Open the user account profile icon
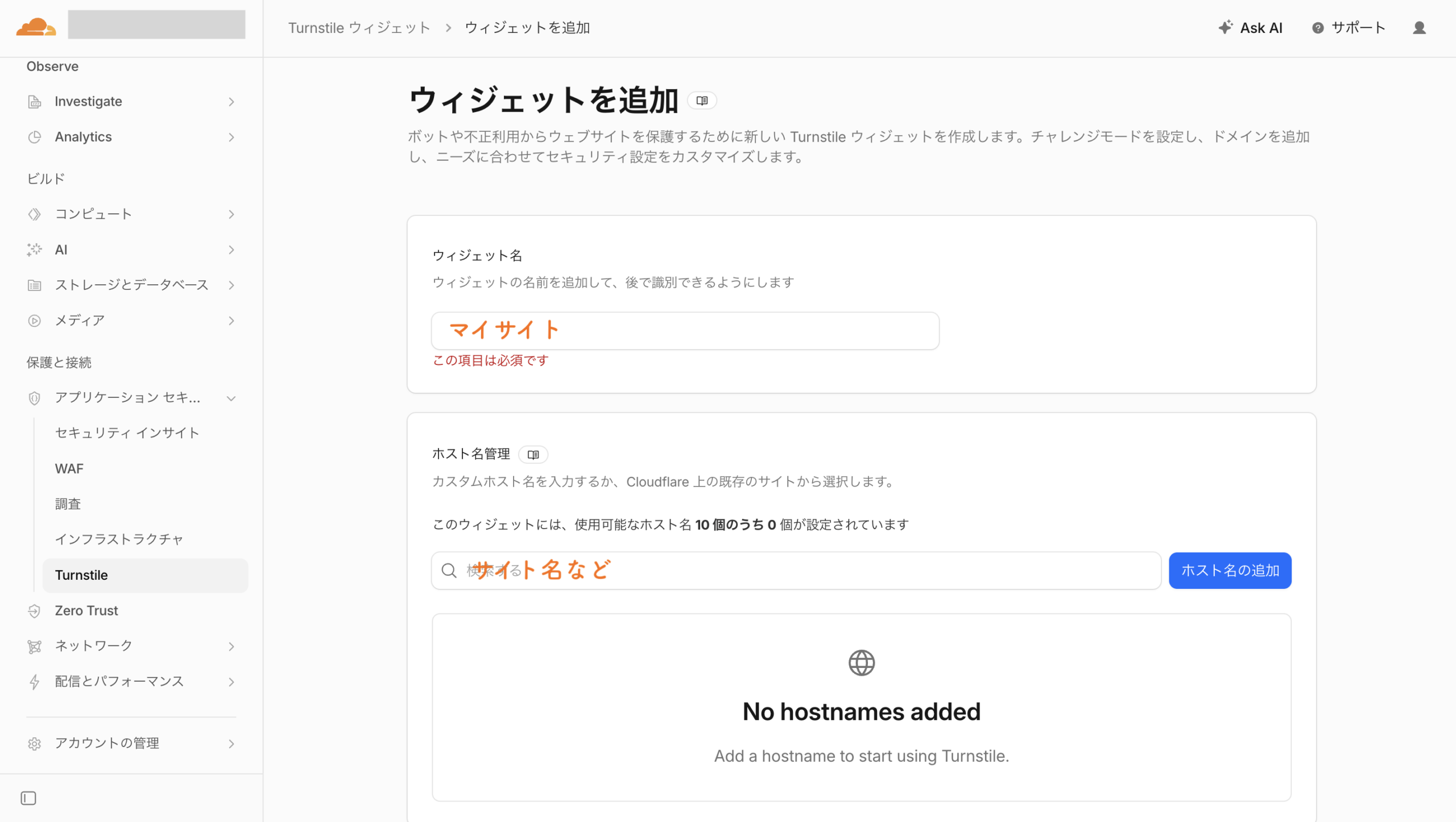The width and height of the screenshot is (1456, 822). 1419,28
